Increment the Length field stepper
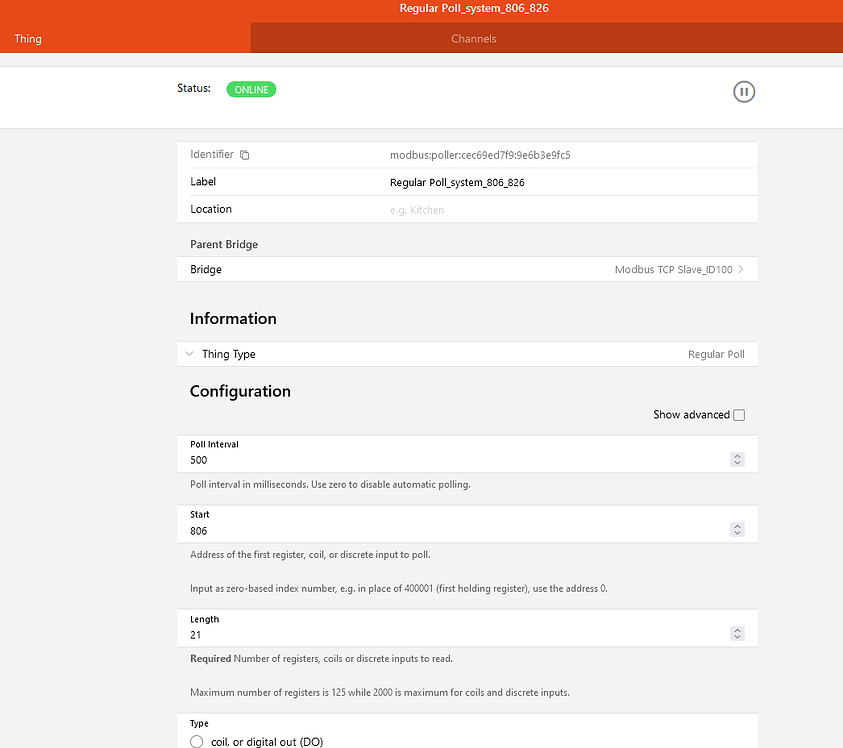Image resolution: width=843 pixels, height=748 pixels. [x=737, y=630]
